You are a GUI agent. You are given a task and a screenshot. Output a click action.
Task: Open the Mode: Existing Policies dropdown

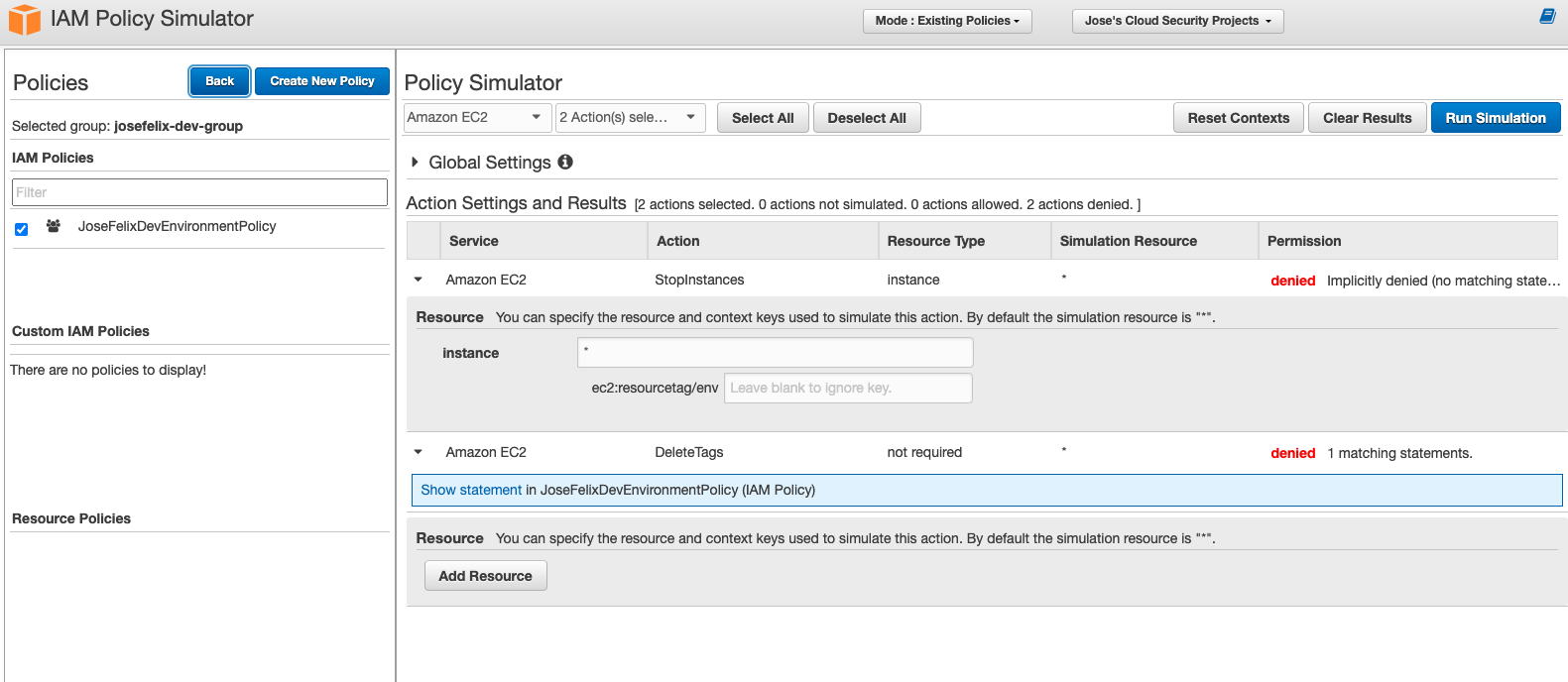point(947,21)
